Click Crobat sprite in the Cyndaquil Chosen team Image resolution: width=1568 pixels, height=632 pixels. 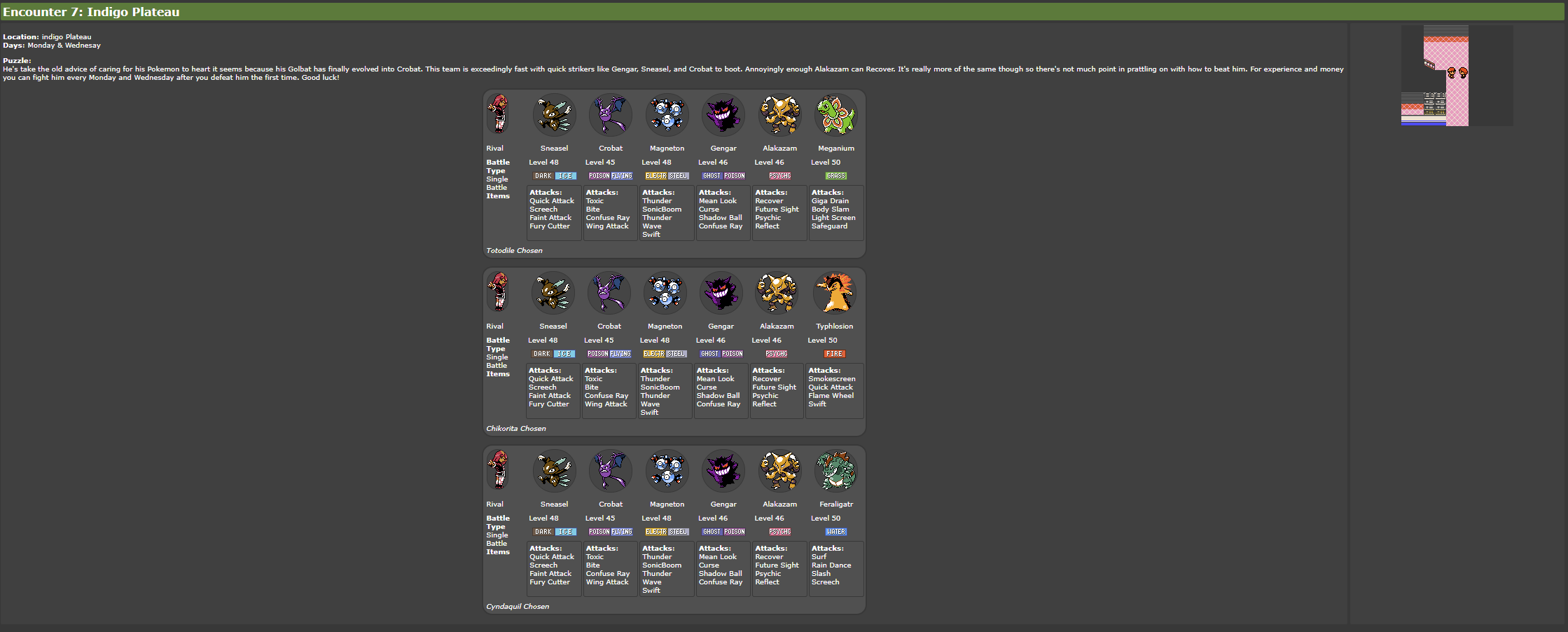(x=610, y=471)
